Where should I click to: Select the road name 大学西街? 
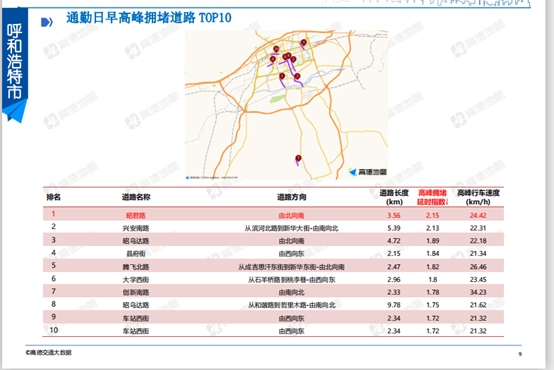[136, 280]
